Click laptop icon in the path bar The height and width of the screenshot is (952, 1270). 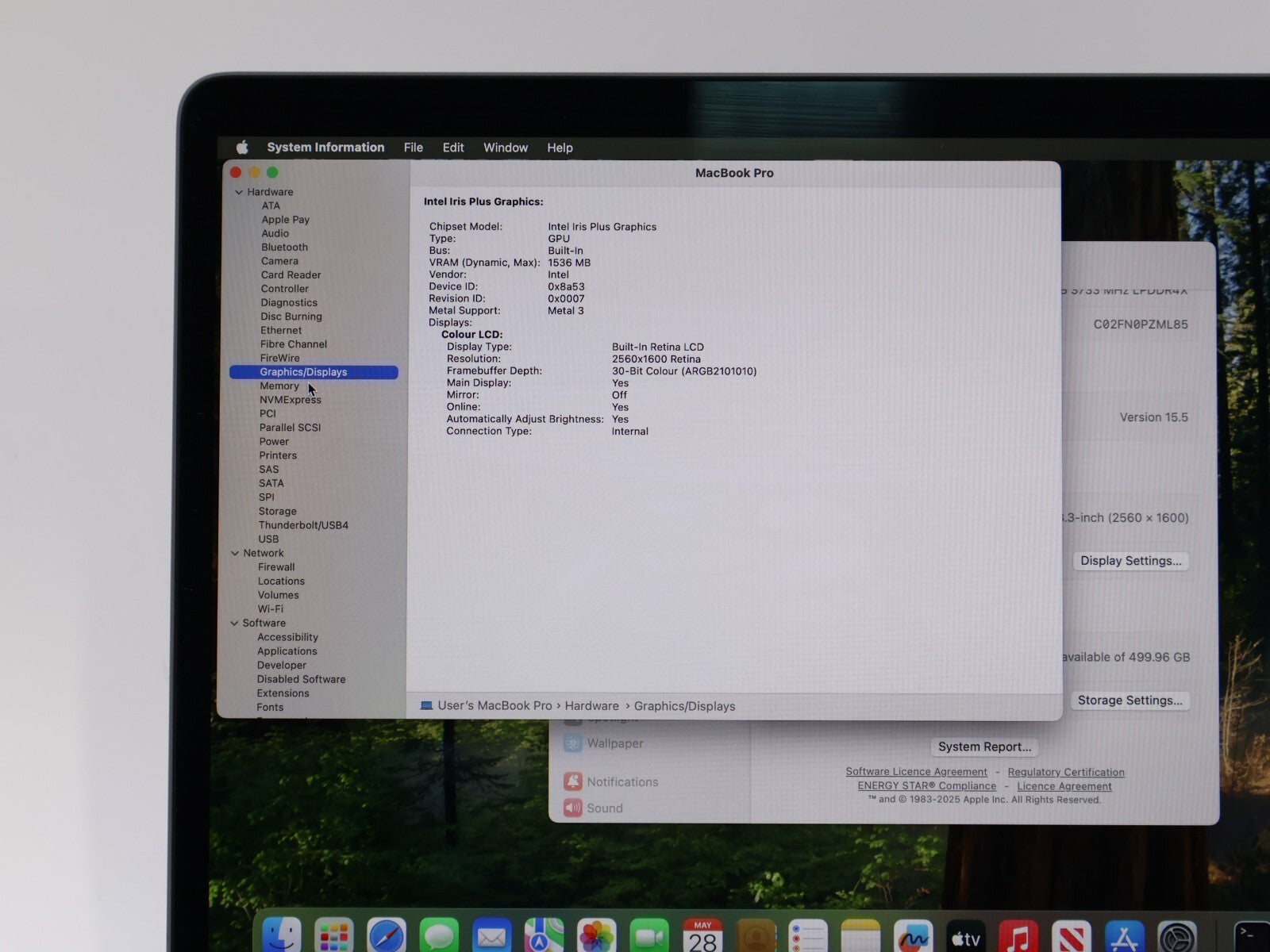(x=426, y=705)
